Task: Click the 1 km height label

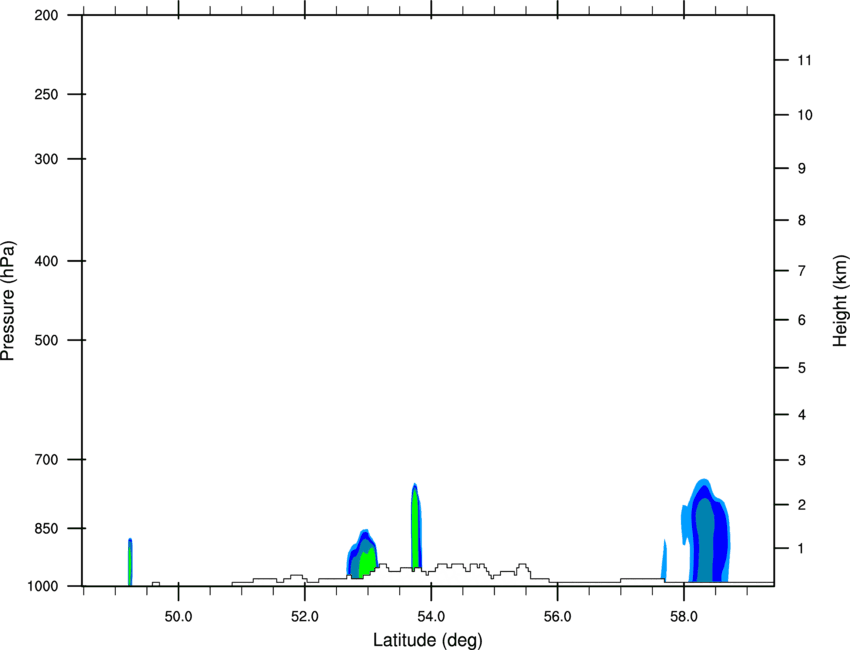Action: click(x=802, y=549)
